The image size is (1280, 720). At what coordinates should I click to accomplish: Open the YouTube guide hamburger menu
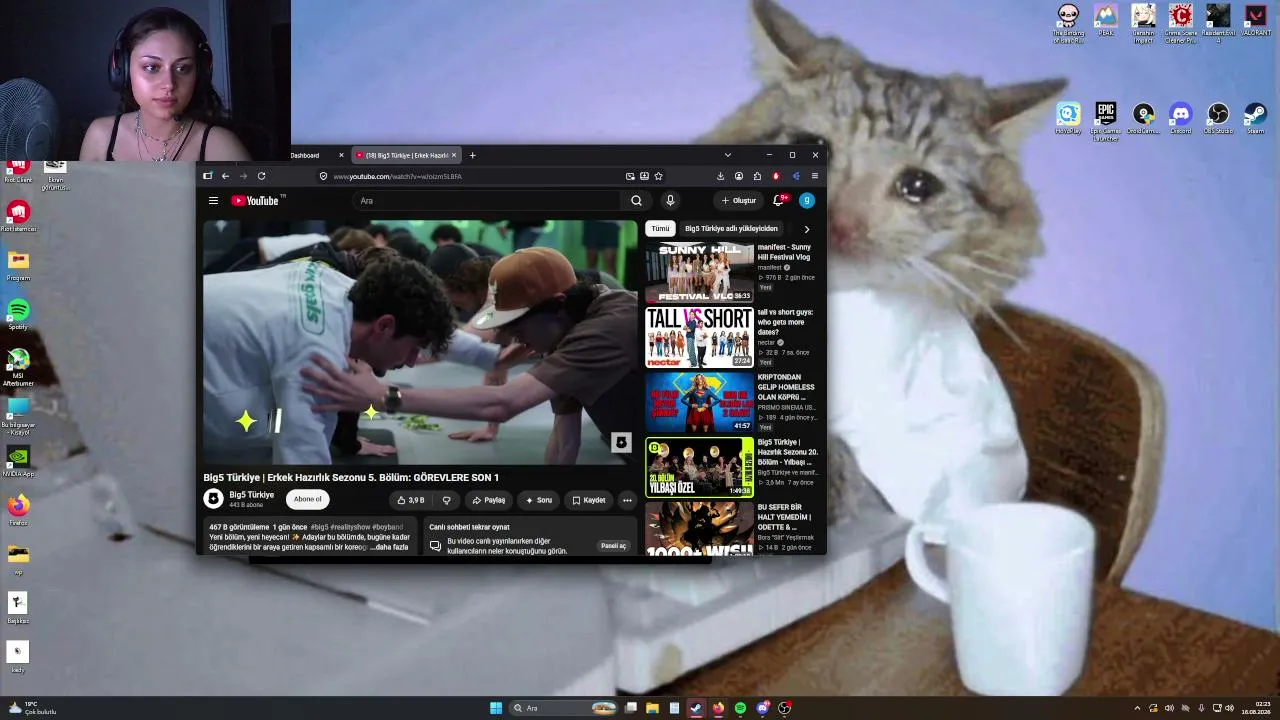point(213,200)
